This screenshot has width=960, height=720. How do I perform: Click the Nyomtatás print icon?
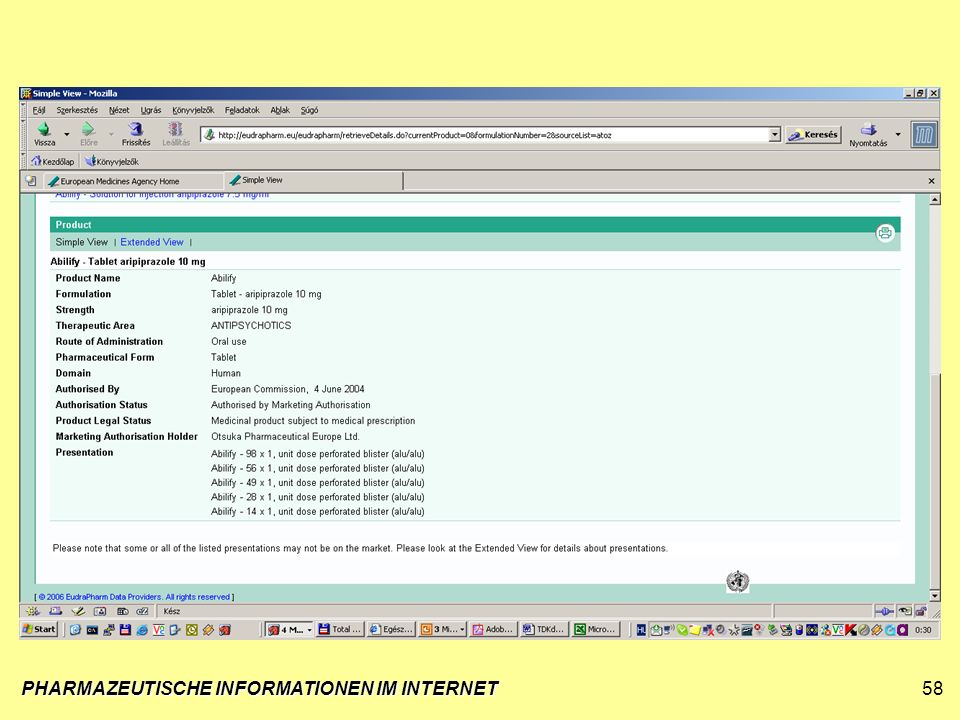point(868,129)
